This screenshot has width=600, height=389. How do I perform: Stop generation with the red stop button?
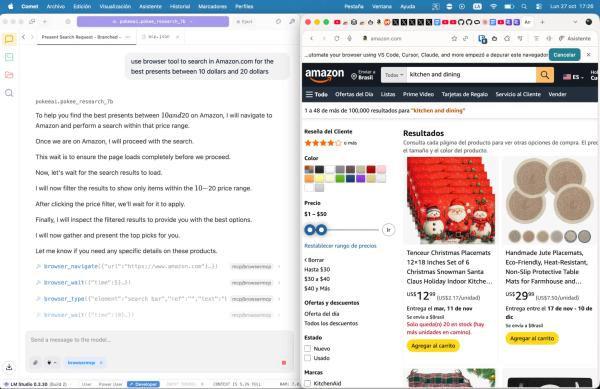(x=284, y=363)
